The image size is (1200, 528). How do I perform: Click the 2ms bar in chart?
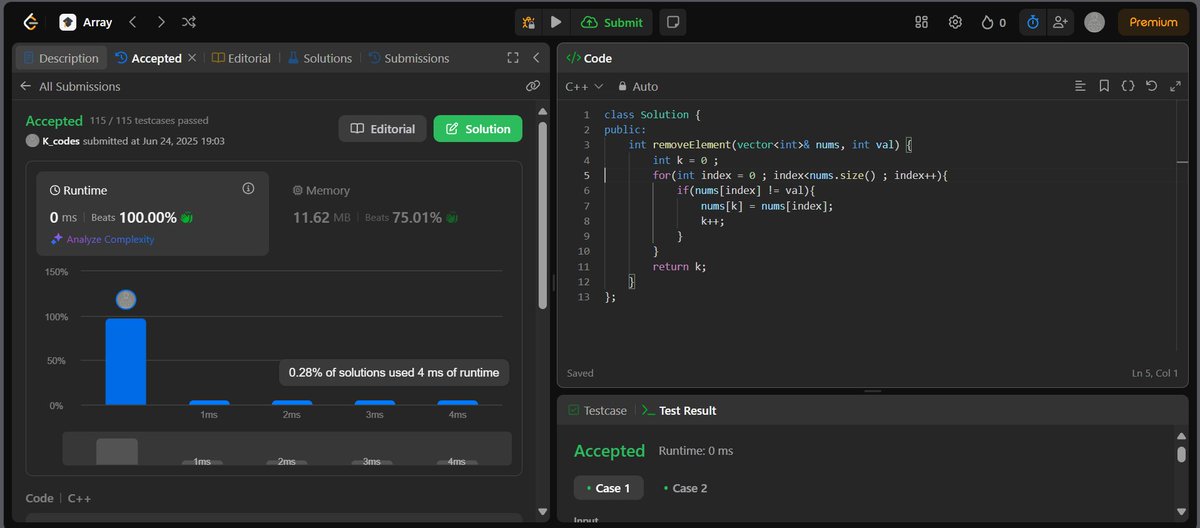tap(292, 403)
